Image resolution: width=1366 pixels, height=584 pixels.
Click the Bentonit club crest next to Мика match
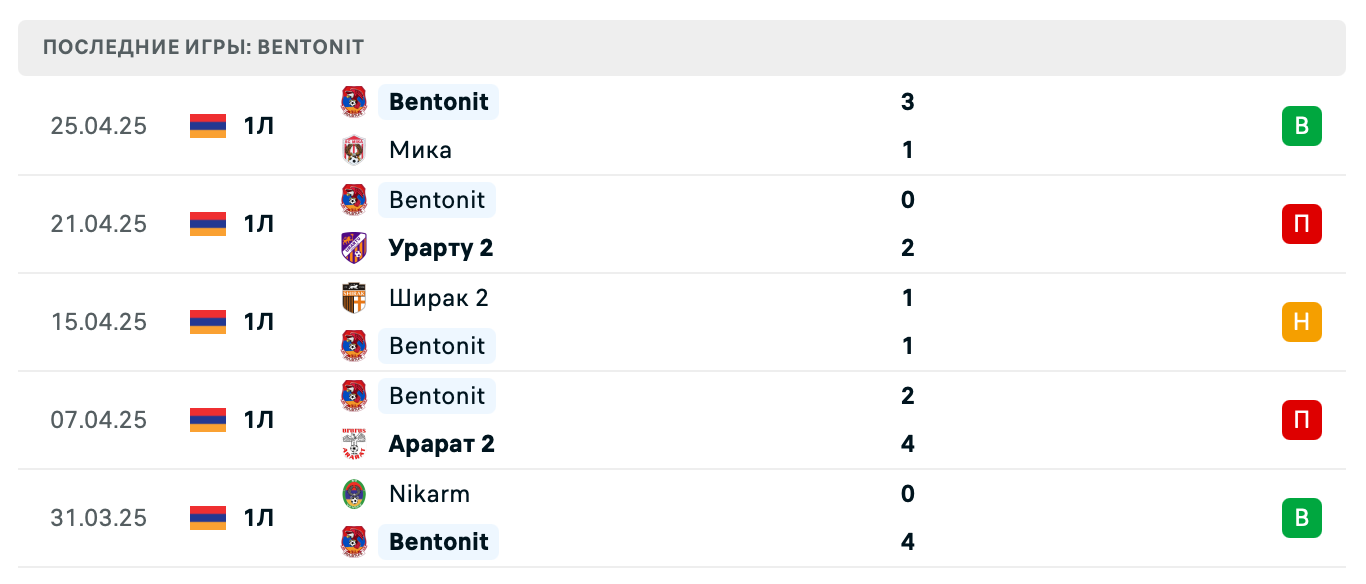[x=353, y=102]
